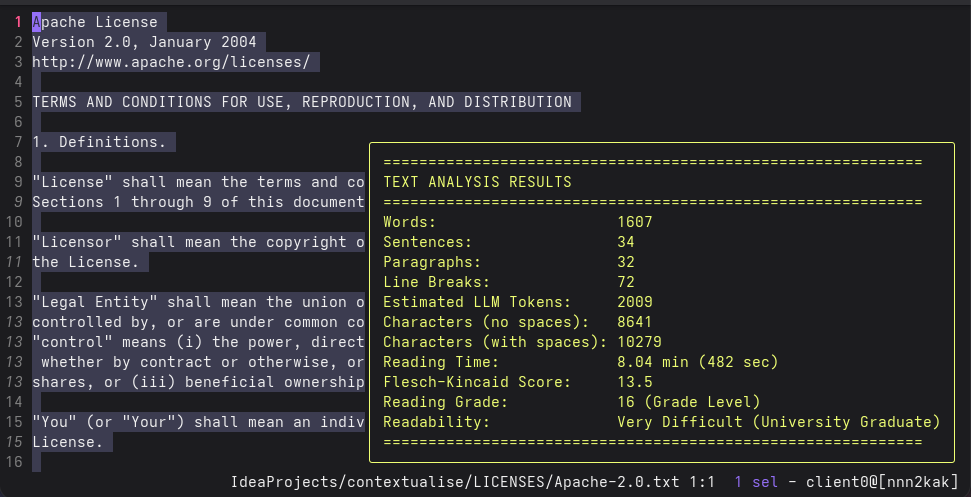The width and height of the screenshot is (971, 497).
Task: Click the line 'shares, or (iii) beneficial'
Action: click(x=198, y=382)
